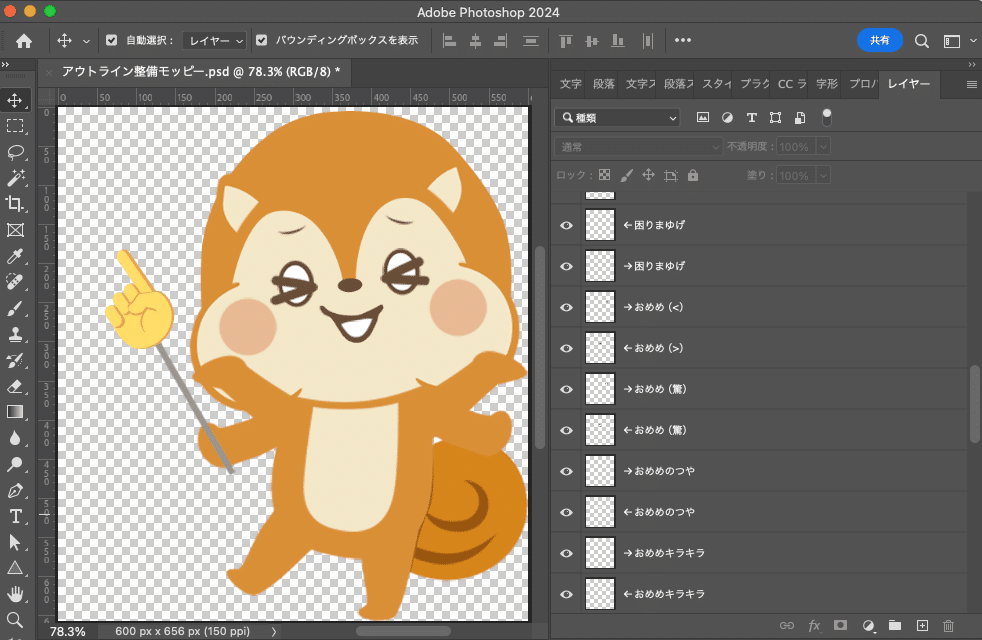Switch to the 文字 panel tab
The height and width of the screenshot is (640, 982).
pyautogui.click(x=571, y=84)
